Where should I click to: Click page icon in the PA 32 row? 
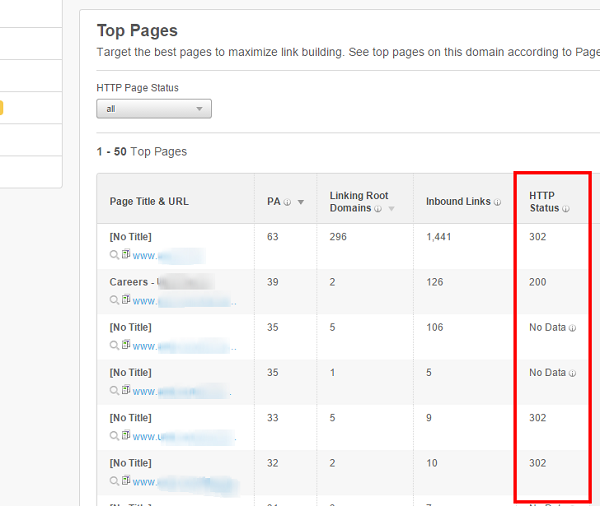[126, 480]
